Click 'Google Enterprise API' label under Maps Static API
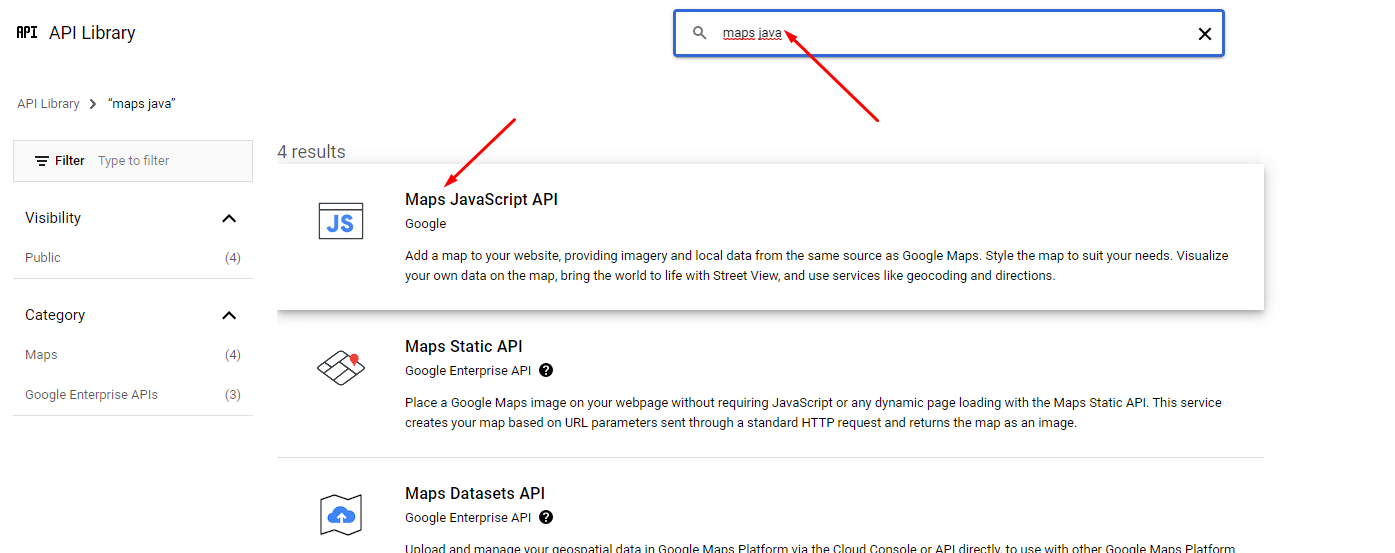This screenshot has height=553, width=1395. click(468, 371)
